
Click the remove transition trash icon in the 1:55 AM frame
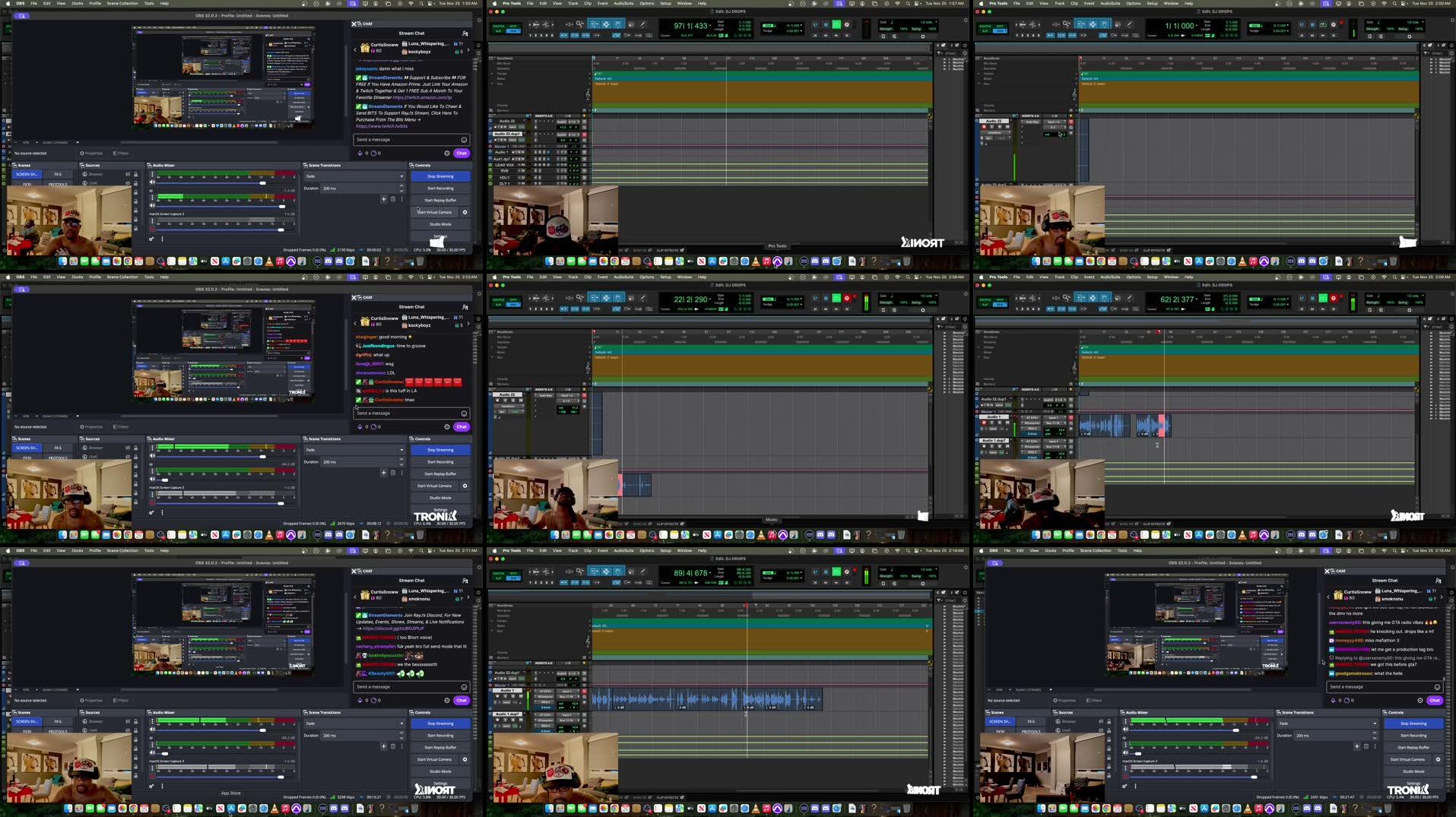click(x=393, y=199)
